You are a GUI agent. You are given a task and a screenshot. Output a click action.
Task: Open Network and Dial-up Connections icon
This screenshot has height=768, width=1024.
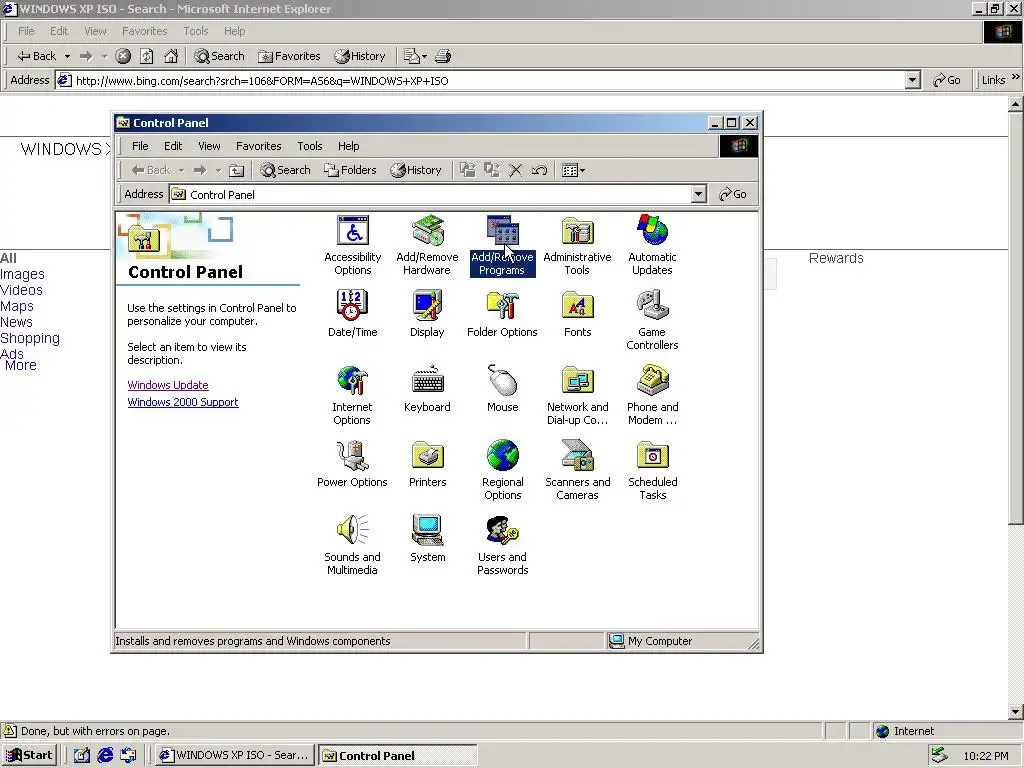577,396
